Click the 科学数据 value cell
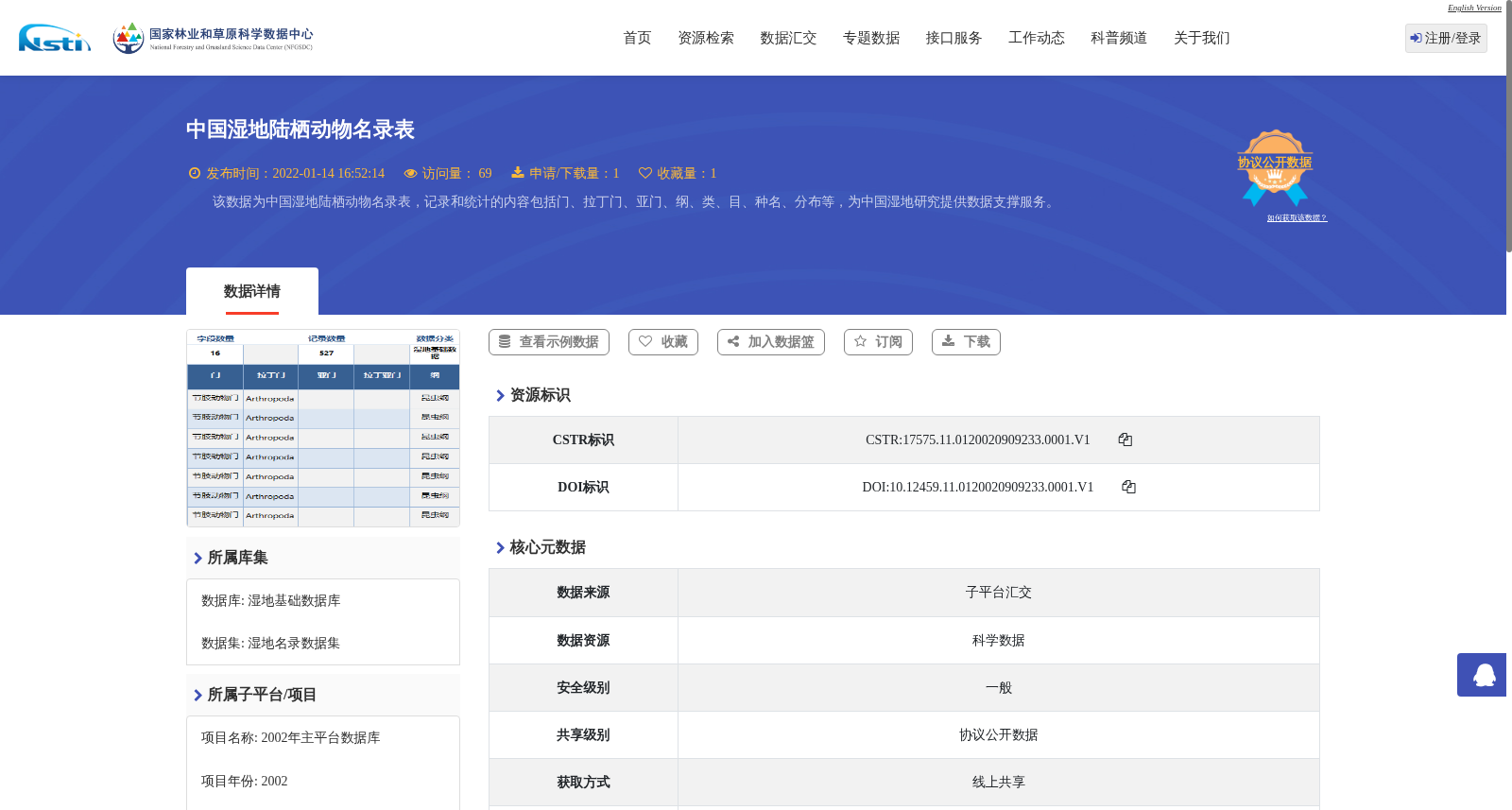This screenshot has width=1512, height=810. [999, 640]
